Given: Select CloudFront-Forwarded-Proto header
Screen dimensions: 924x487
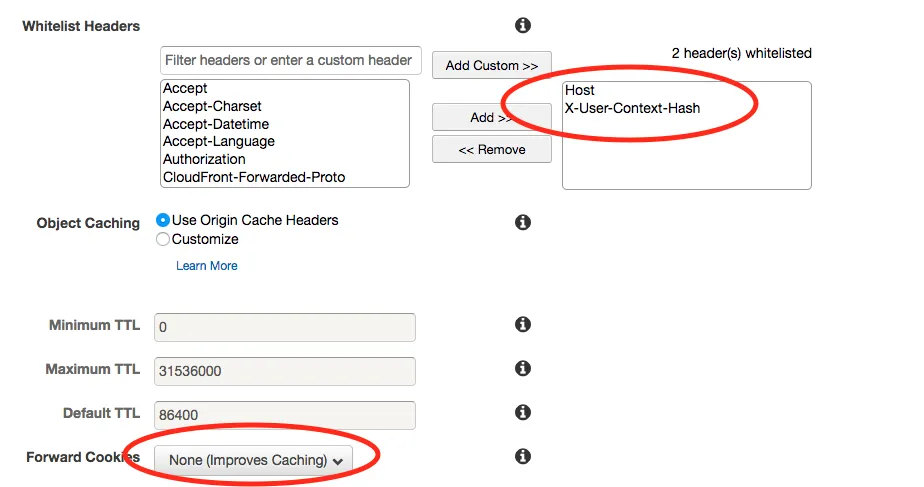Looking at the screenshot, I should pos(254,177).
